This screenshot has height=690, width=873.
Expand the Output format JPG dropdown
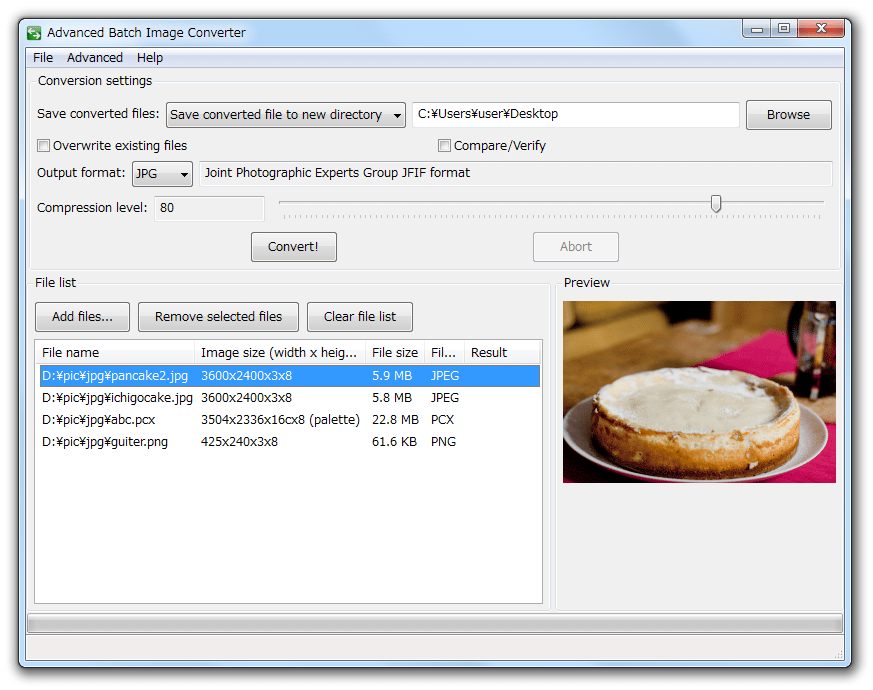[x=162, y=174]
